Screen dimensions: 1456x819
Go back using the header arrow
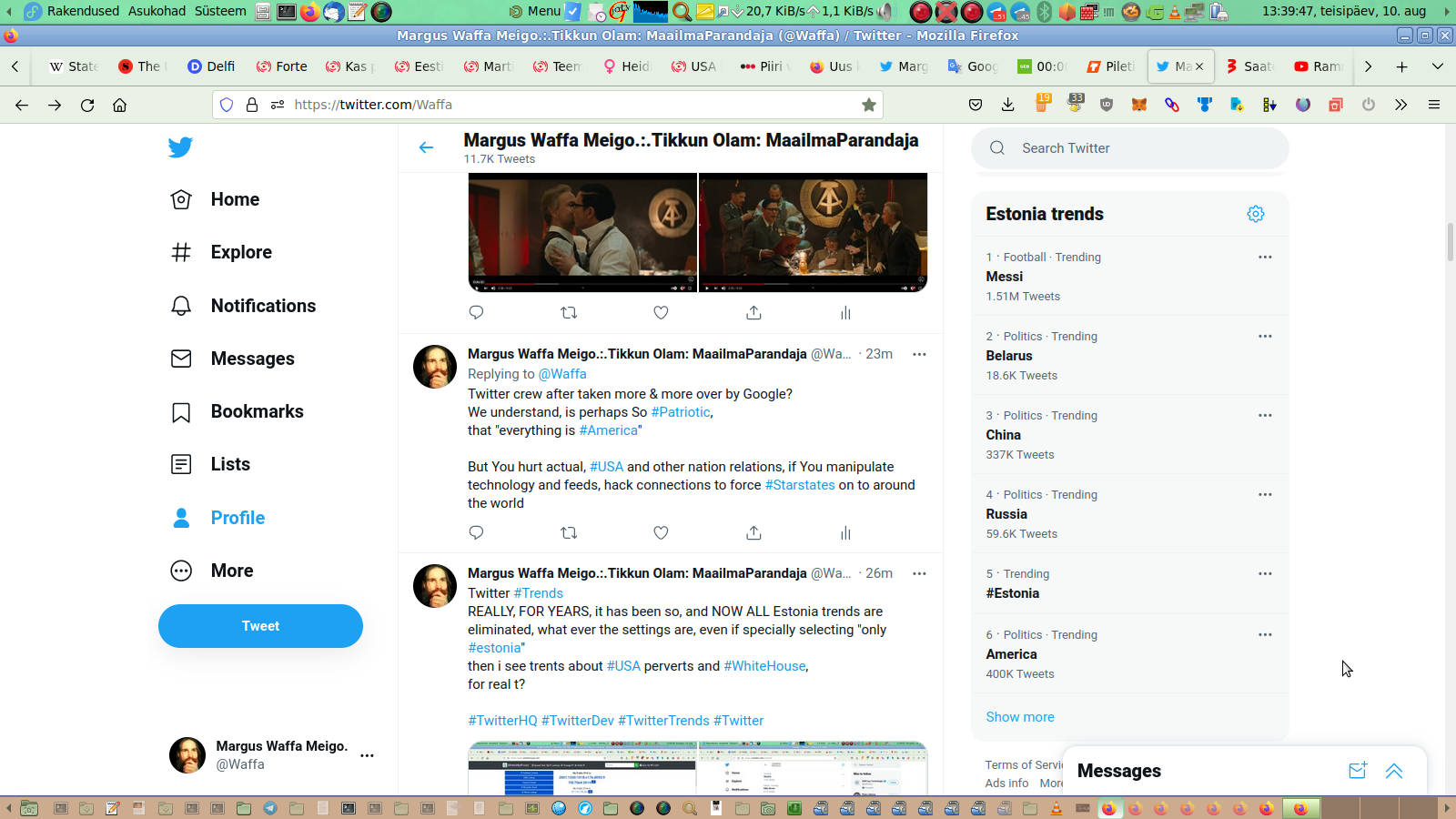[x=426, y=147]
